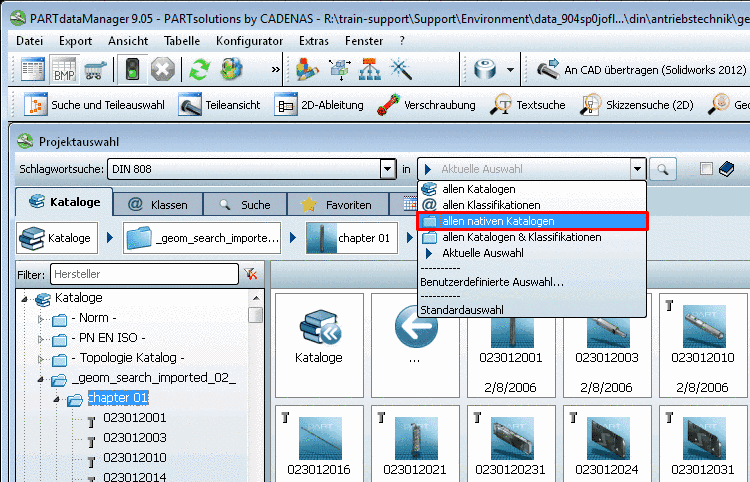The height and width of the screenshot is (482, 750).
Task: Choose Standardauswahl option
Action: (x=532, y=310)
